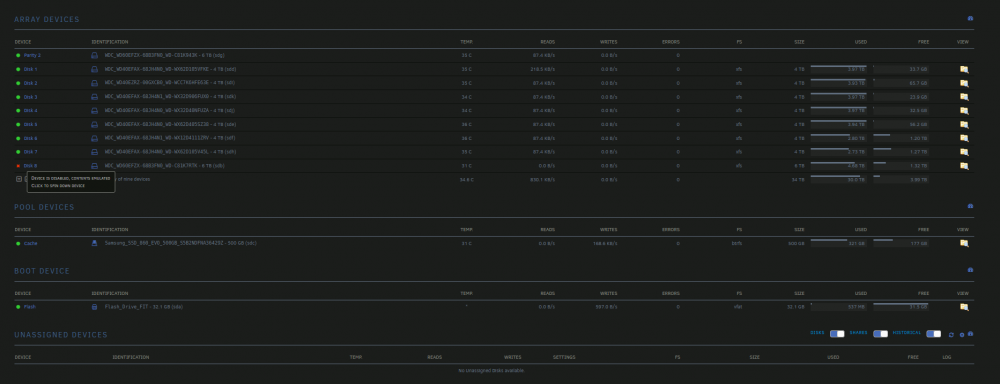Click the Cache 'btrfs' filesystem cell

coord(737,243)
